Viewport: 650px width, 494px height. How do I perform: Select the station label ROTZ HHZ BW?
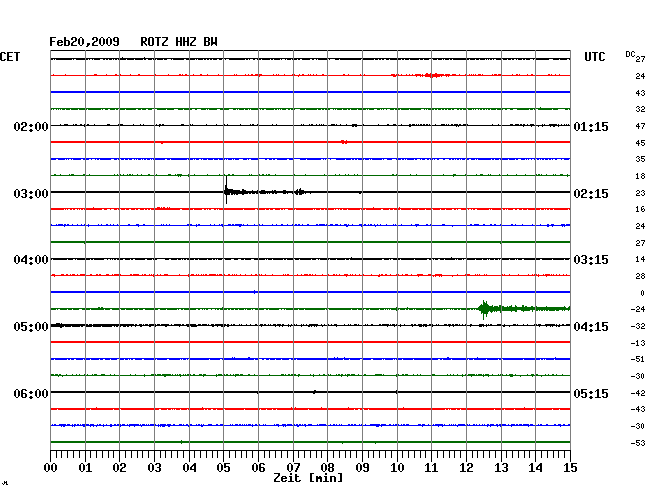pos(179,42)
